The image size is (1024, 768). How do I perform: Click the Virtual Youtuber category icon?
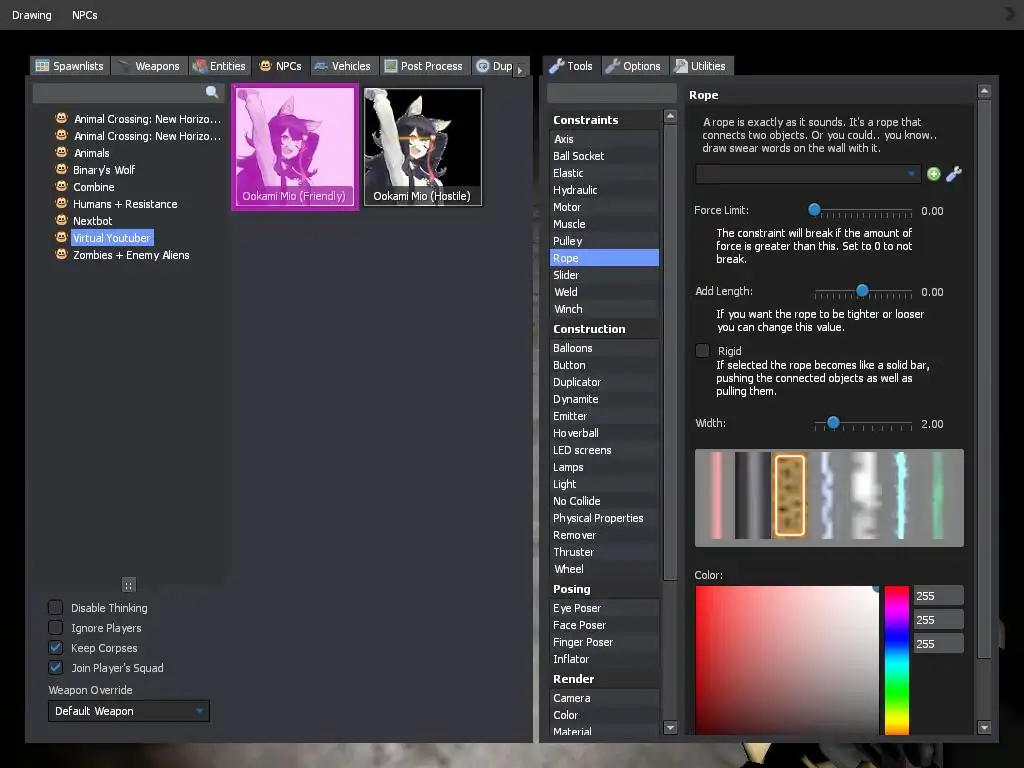point(61,237)
